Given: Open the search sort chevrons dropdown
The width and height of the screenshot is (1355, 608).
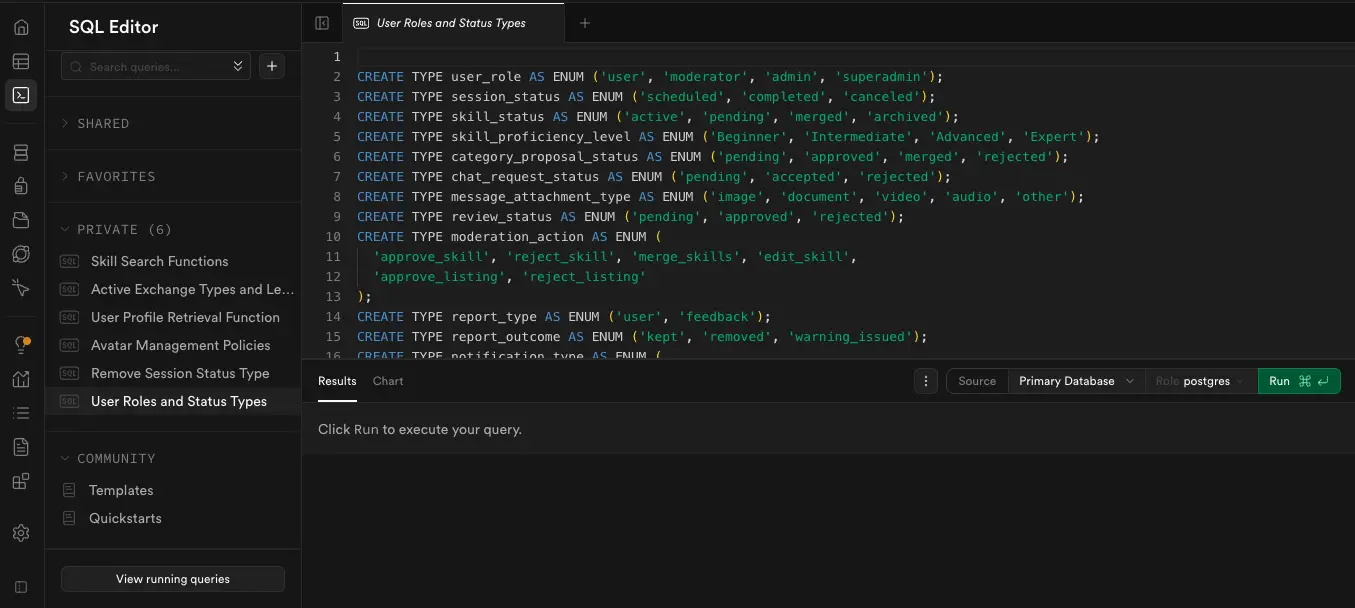Looking at the screenshot, I should (x=238, y=66).
